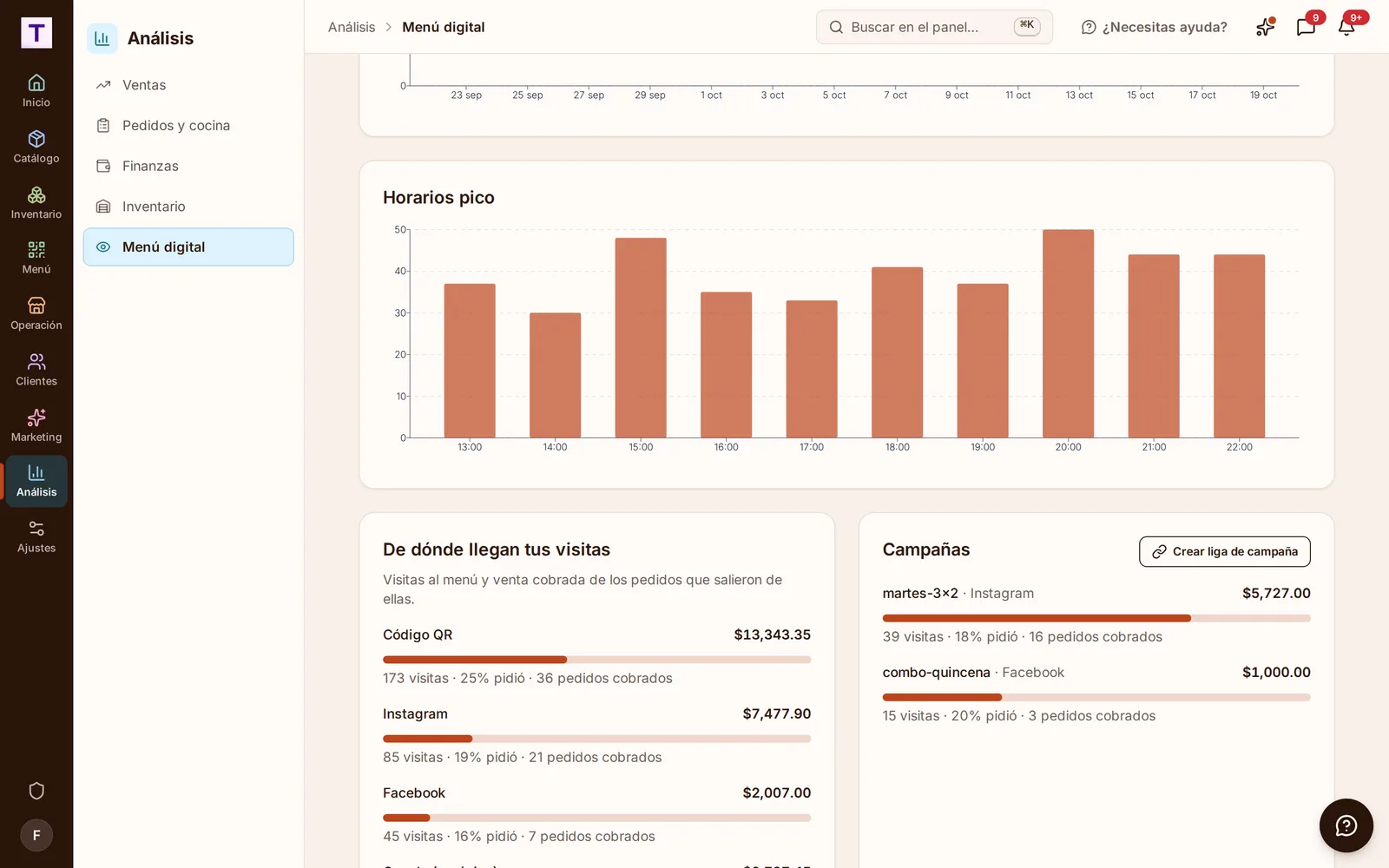The height and width of the screenshot is (868, 1389).
Task: Open the Ajustes section
Action: (x=36, y=537)
